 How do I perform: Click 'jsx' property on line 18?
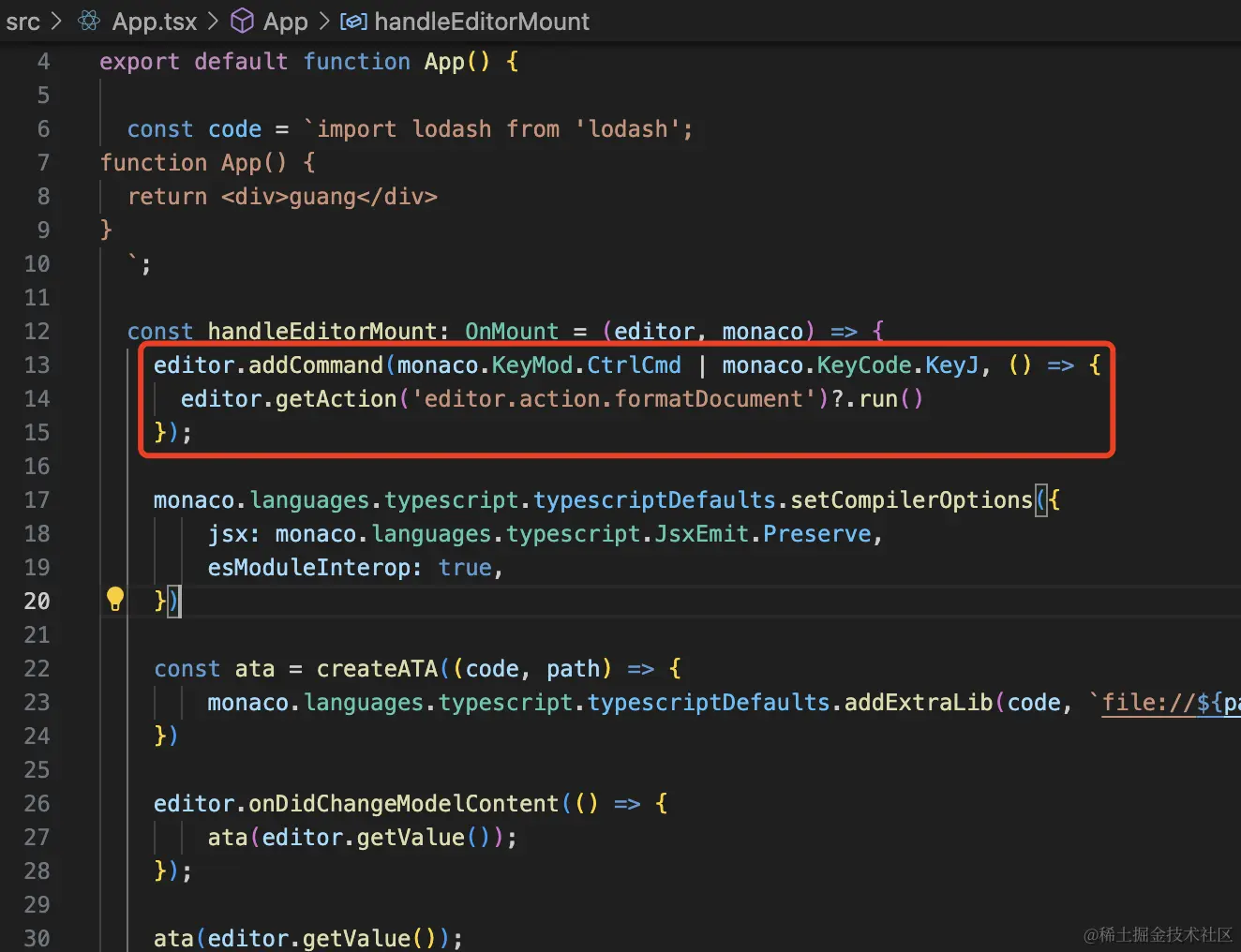[228, 534]
